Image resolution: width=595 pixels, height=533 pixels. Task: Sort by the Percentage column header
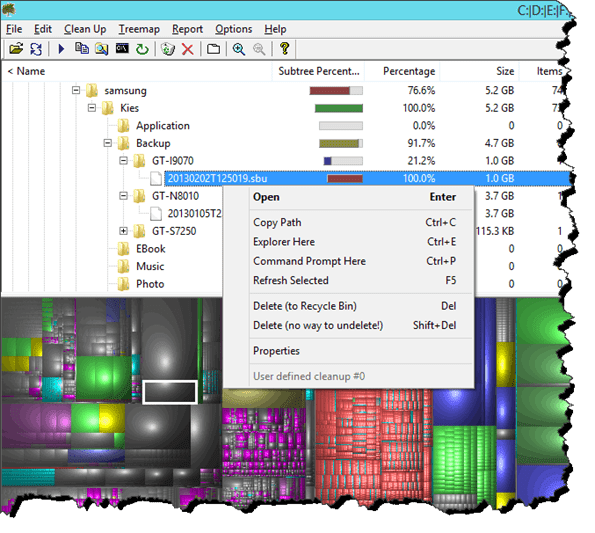[402, 71]
